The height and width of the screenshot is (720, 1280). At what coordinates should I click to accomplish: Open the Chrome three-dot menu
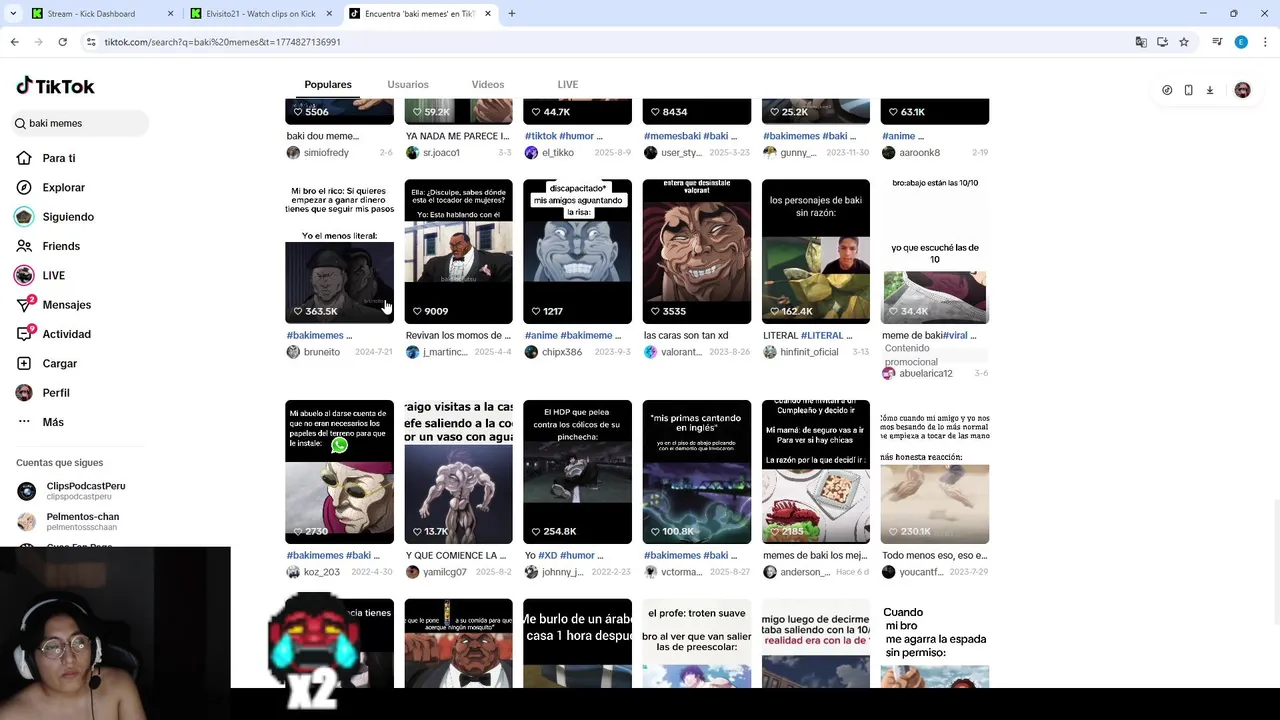(x=1264, y=42)
